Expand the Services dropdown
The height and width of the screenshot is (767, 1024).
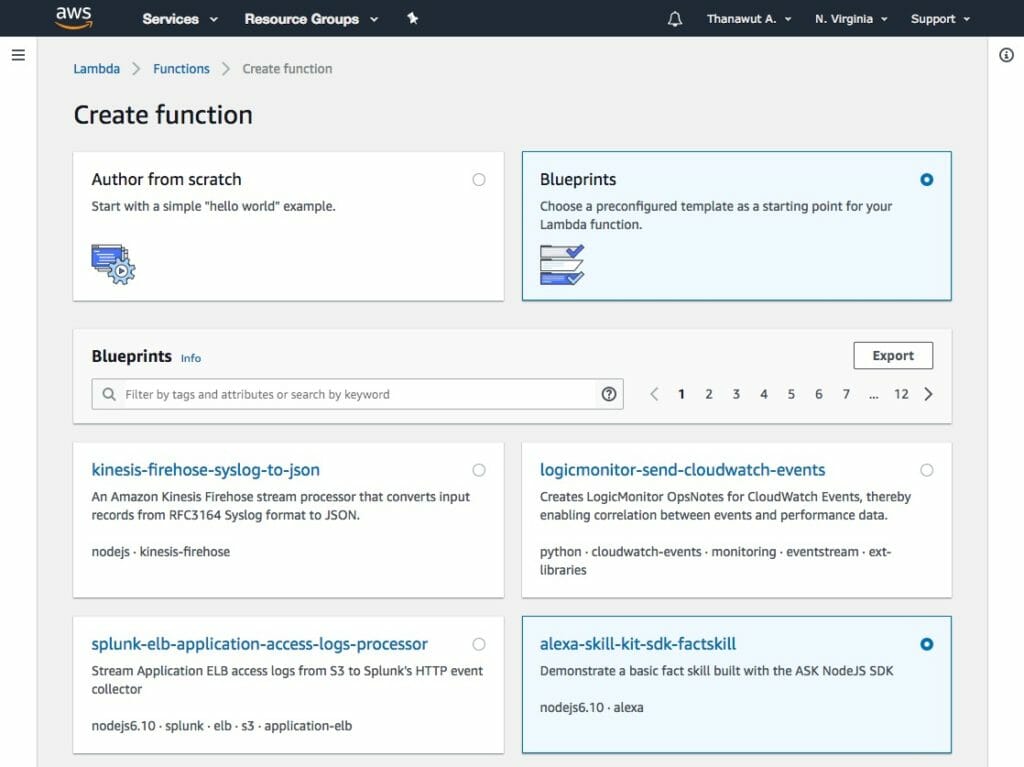click(180, 19)
